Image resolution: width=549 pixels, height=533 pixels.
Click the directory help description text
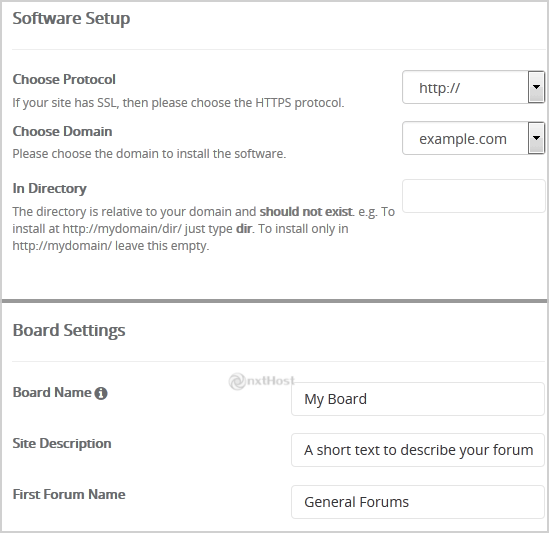[x=204, y=229]
